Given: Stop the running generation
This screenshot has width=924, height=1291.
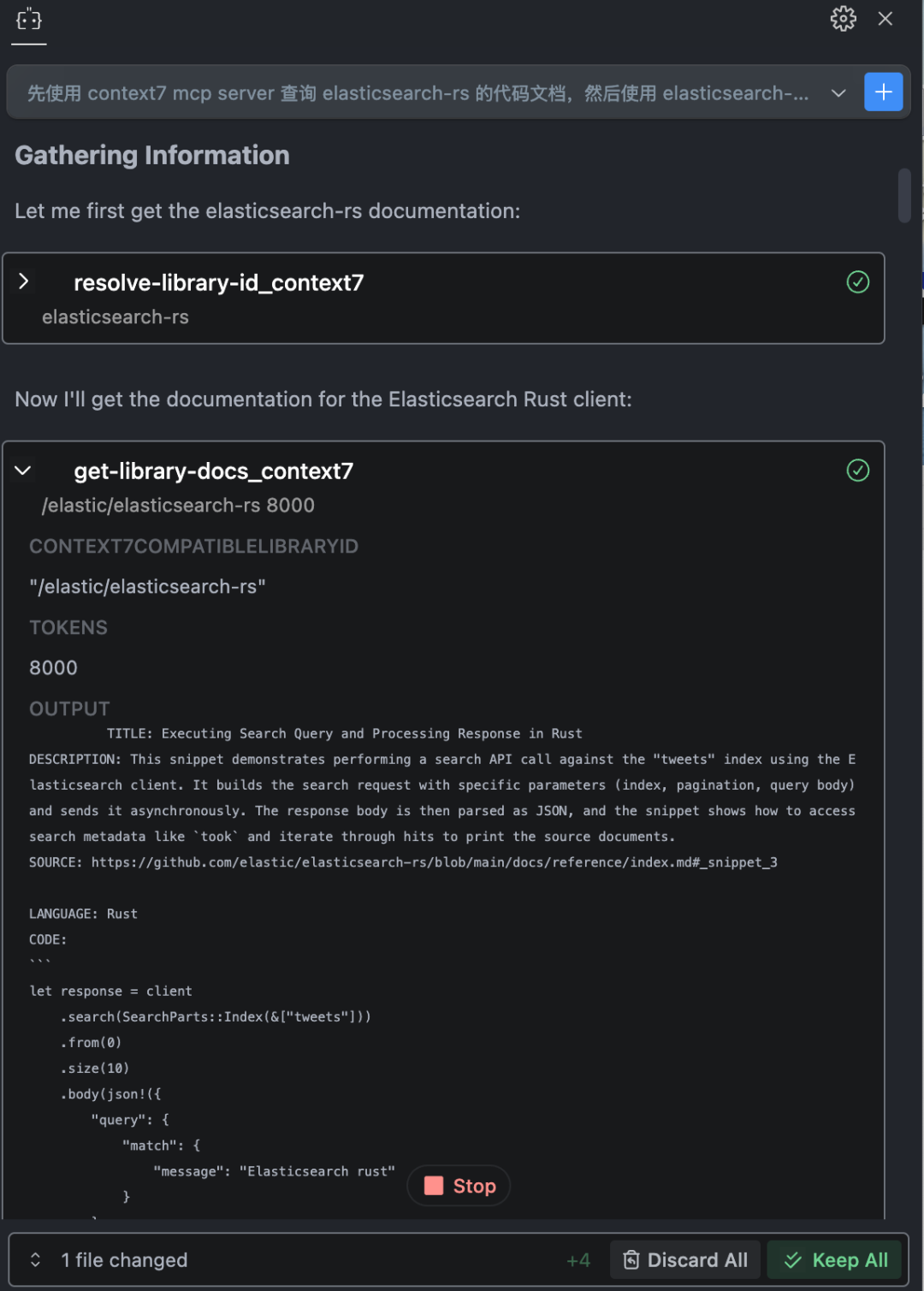Looking at the screenshot, I should 473,1186.
